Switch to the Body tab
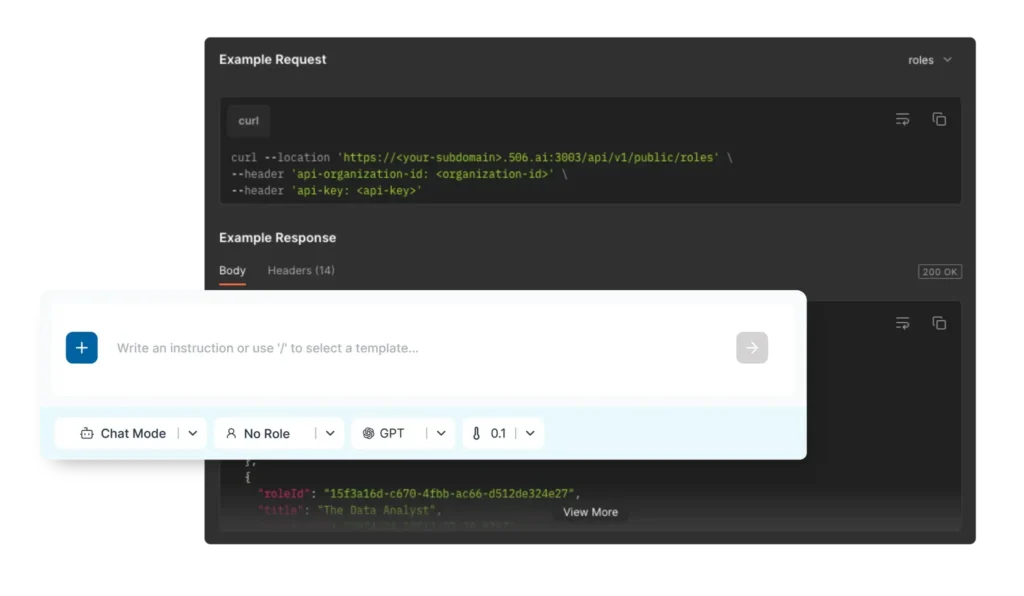The image size is (1024, 596). click(232, 270)
